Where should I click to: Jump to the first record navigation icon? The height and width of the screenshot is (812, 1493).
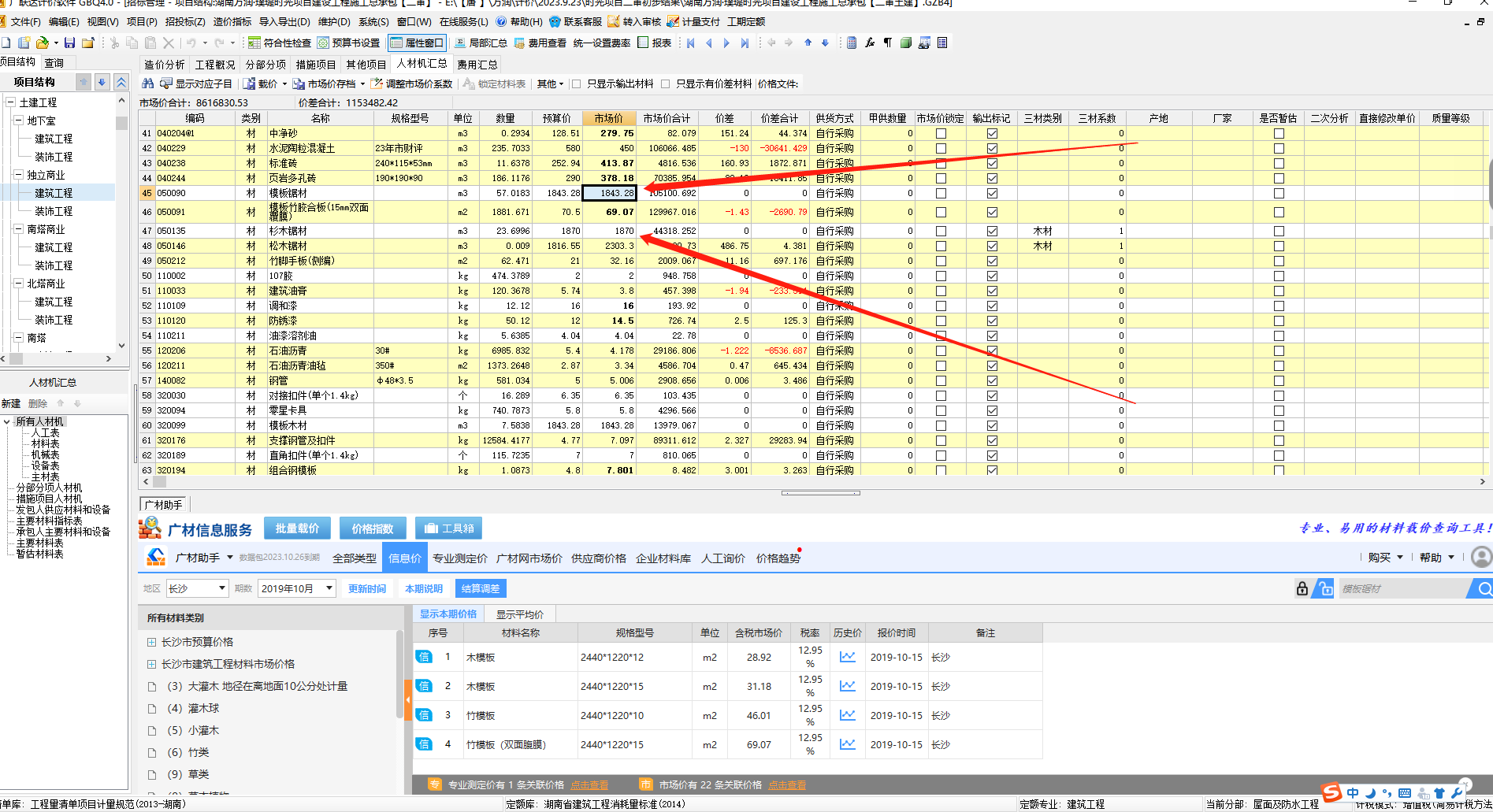click(691, 43)
